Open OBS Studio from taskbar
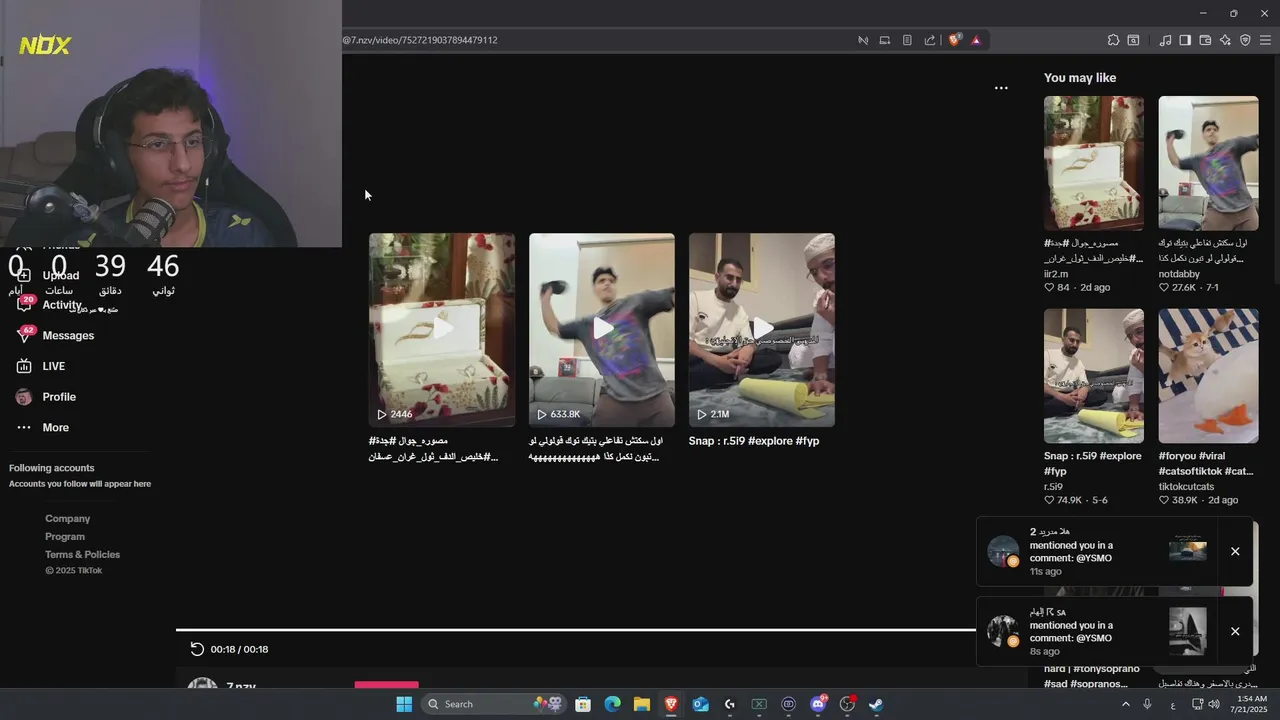The width and height of the screenshot is (1280, 720). click(x=847, y=704)
